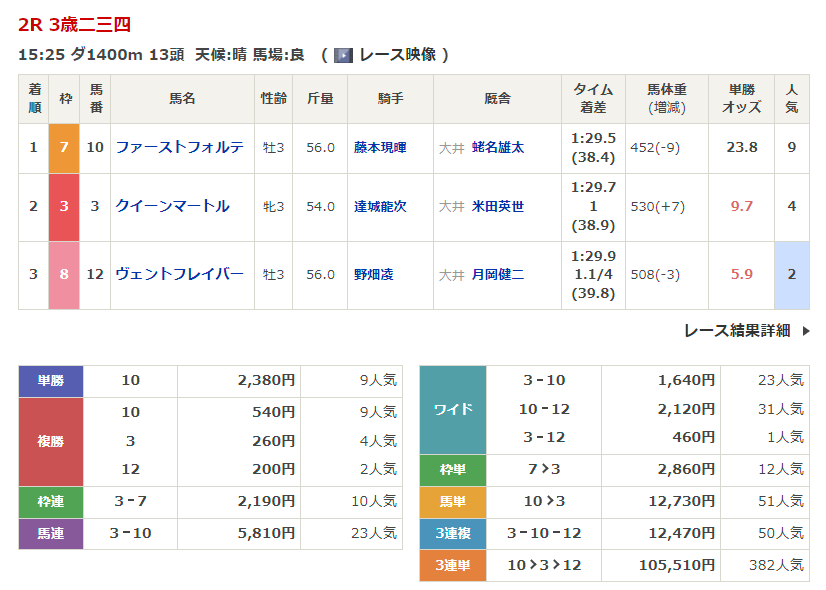Click the purple 馬連 label
This screenshot has height=590, width=826.
(51, 533)
